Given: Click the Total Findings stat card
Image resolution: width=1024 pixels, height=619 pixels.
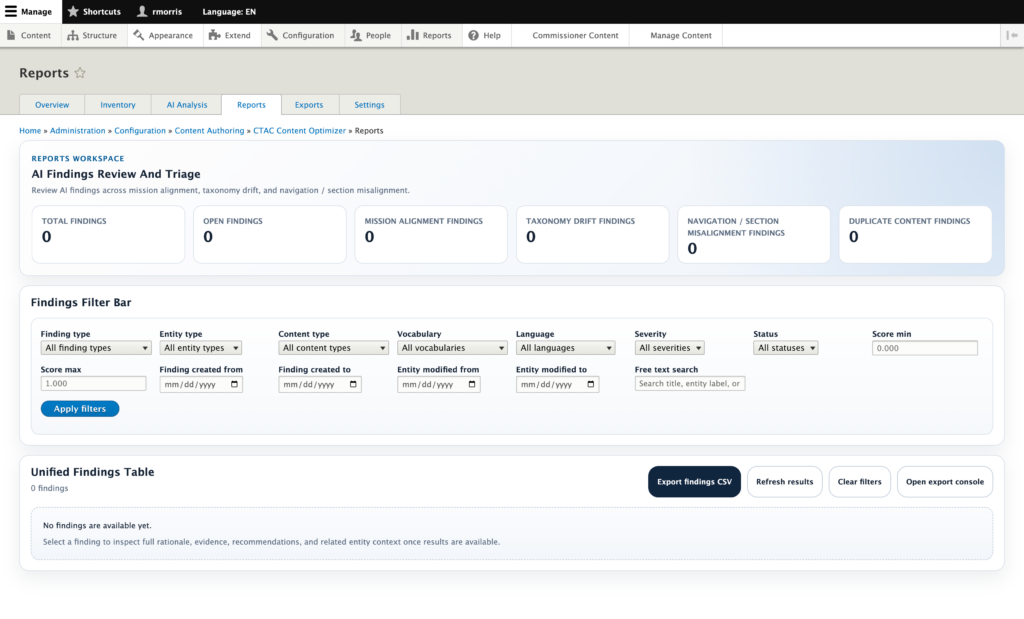Looking at the screenshot, I should coord(108,234).
